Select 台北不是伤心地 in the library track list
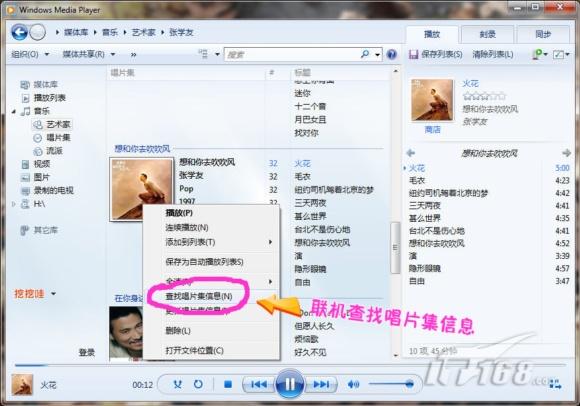Viewport: 580px width, 406px height. tap(322, 230)
